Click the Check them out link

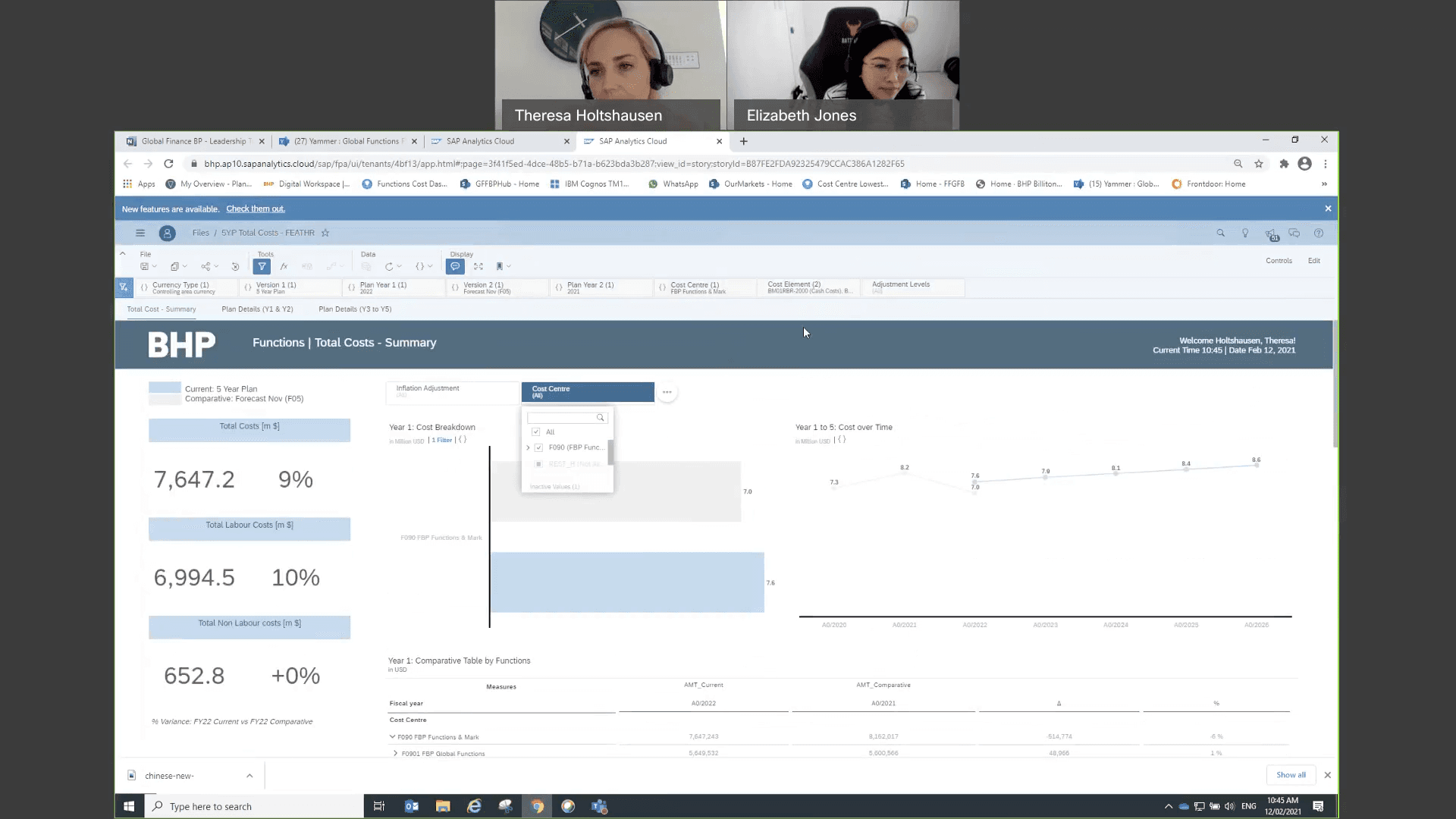click(256, 209)
